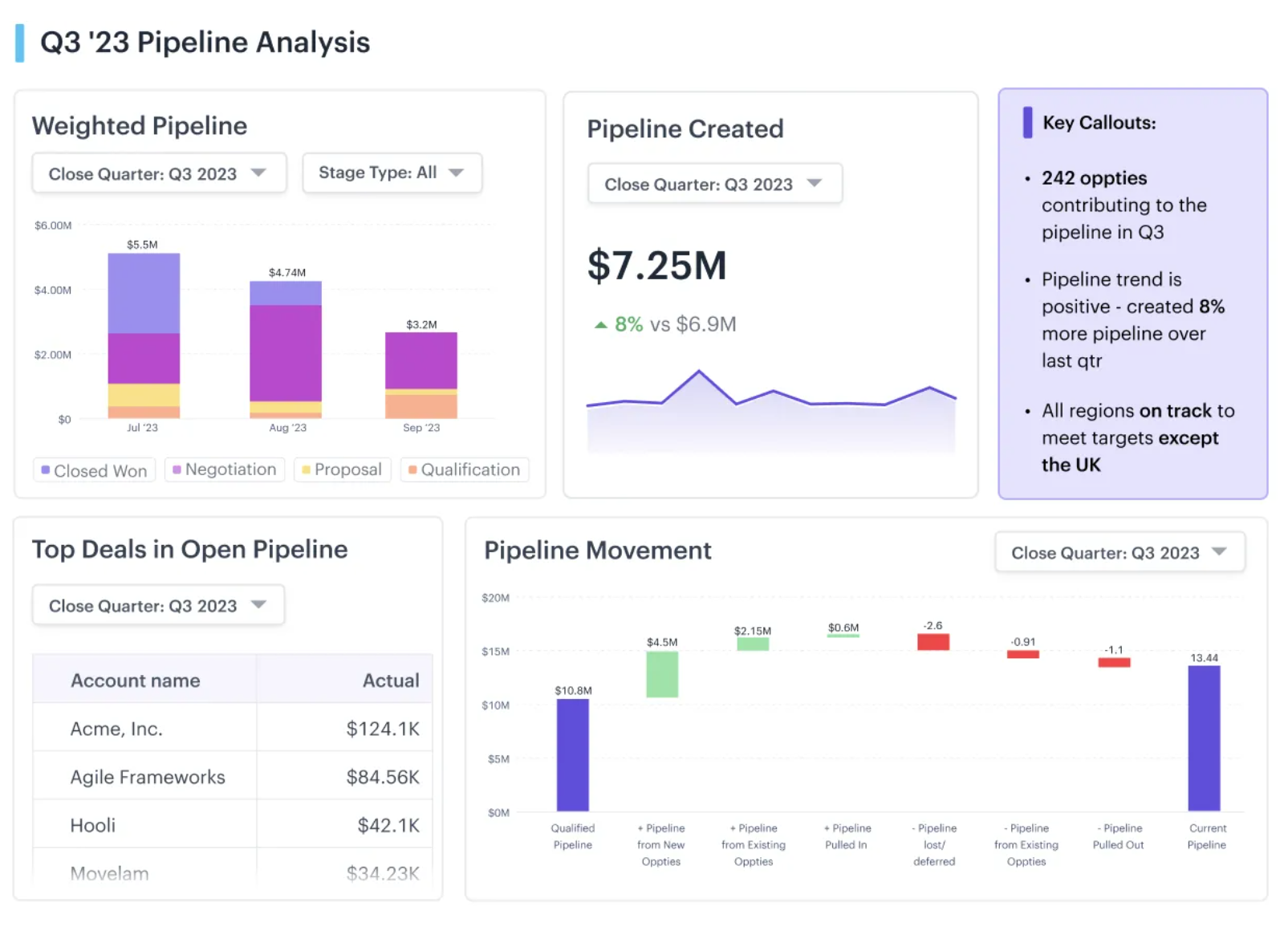The height and width of the screenshot is (927, 1288).
Task: Select the Acme, Inc. deal row
Action: (229, 728)
